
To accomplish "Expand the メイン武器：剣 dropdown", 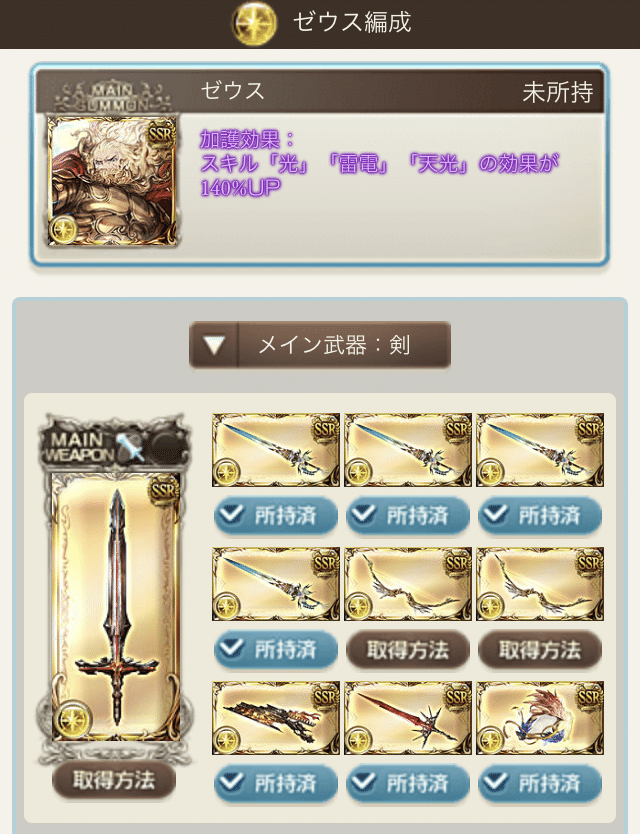I will pos(320,345).
